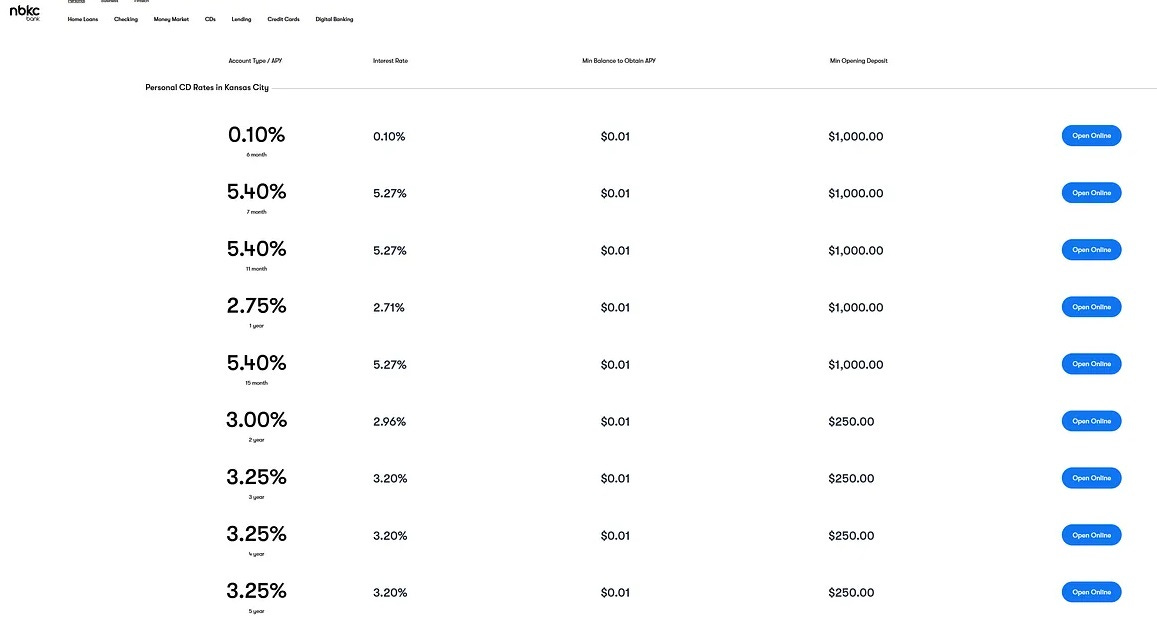Viewport: 1157px width, 623px height.
Task: Click the 'Min Balance to Obtain APY' header
Action: click(x=619, y=61)
